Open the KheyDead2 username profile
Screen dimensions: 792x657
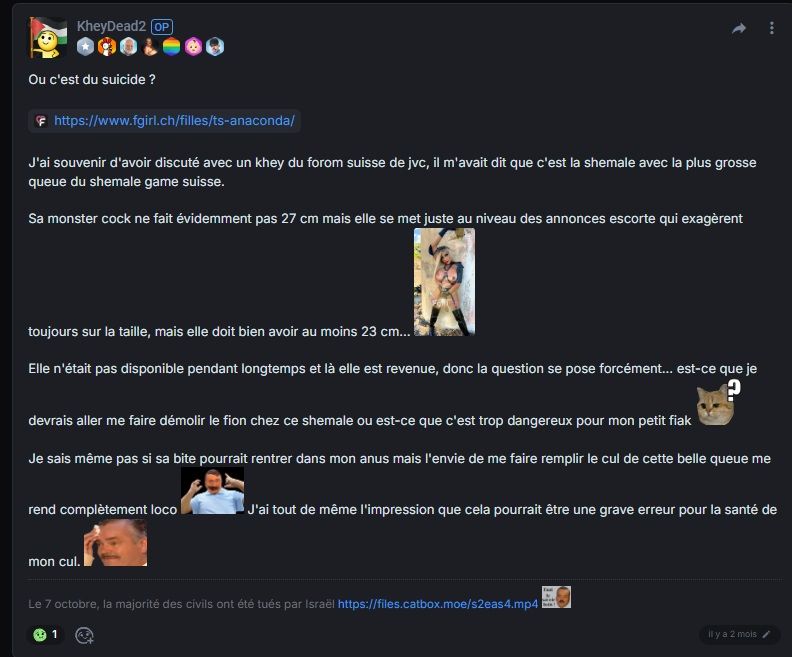111,26
